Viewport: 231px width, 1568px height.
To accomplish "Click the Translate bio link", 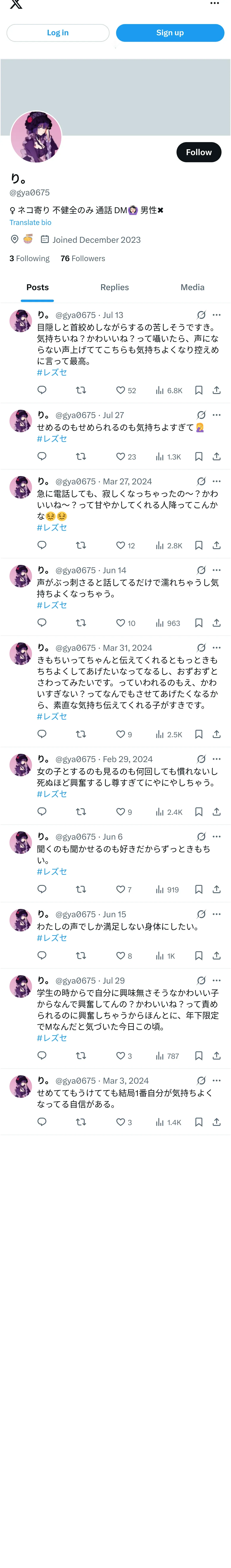I will point(30,223).
